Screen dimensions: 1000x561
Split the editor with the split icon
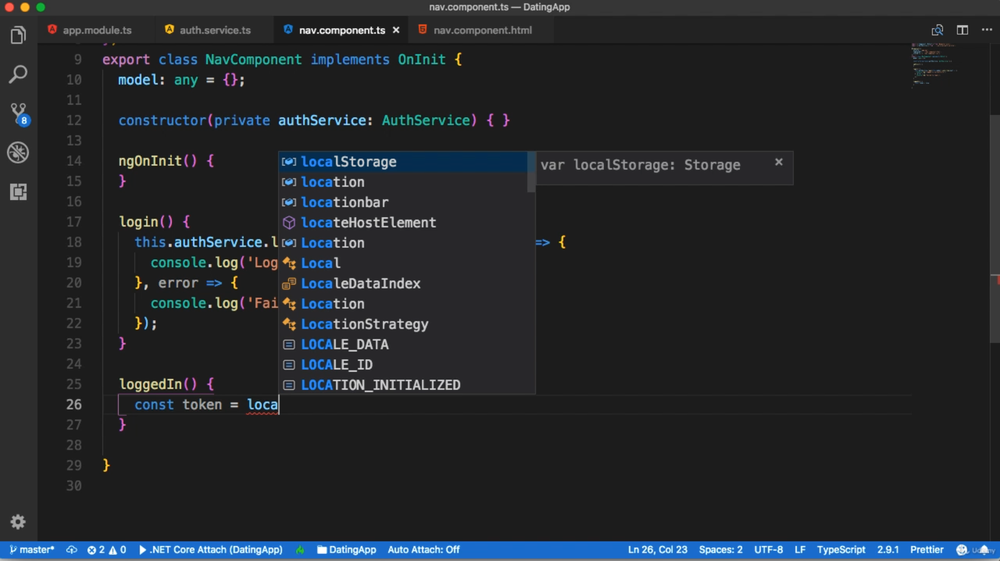962,30
